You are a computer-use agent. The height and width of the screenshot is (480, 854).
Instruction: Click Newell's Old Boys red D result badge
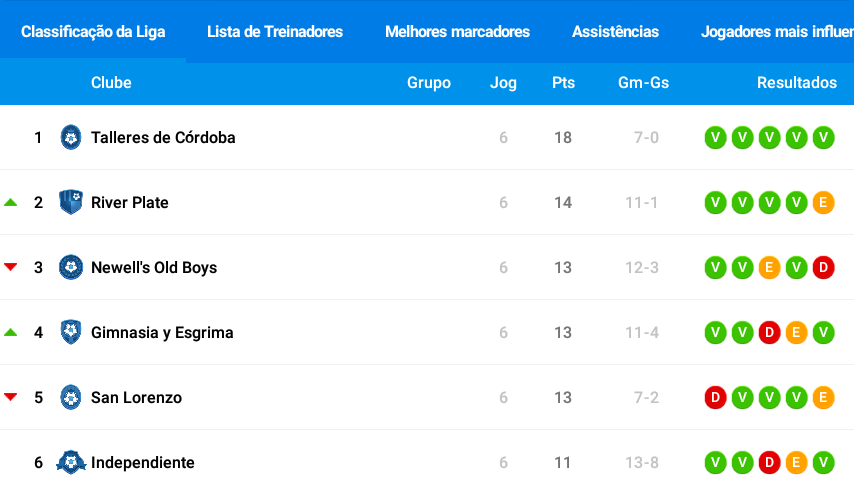coord(824,268)
